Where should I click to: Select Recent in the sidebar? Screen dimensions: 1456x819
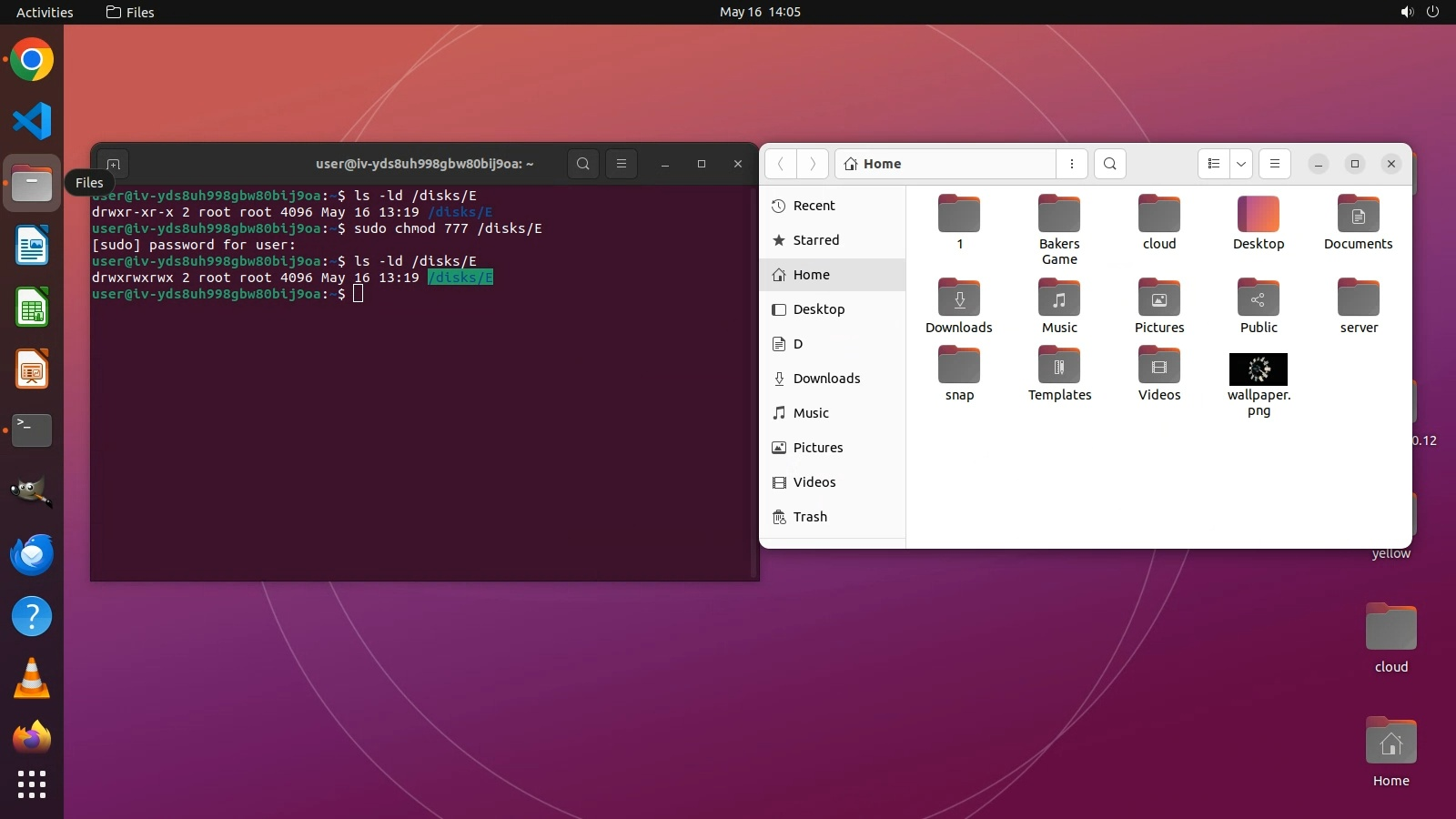[x=814, y=206]
